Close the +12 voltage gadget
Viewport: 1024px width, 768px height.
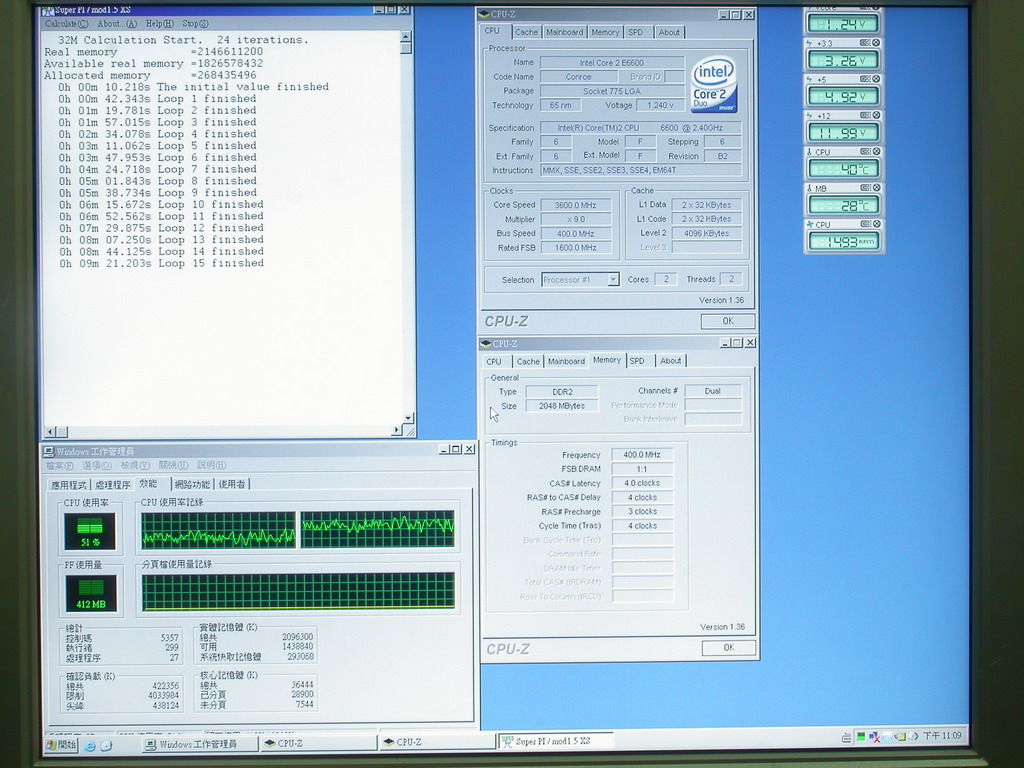(x=876, y=116)
